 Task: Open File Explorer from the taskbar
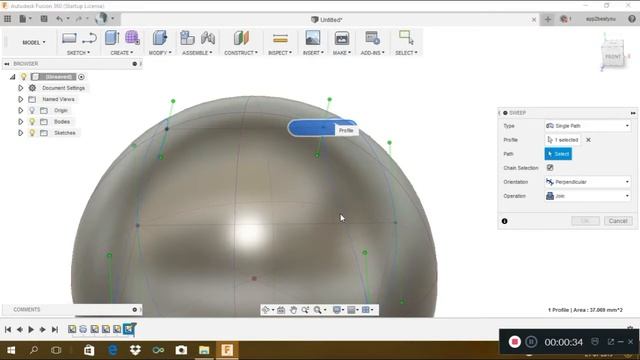204,350
